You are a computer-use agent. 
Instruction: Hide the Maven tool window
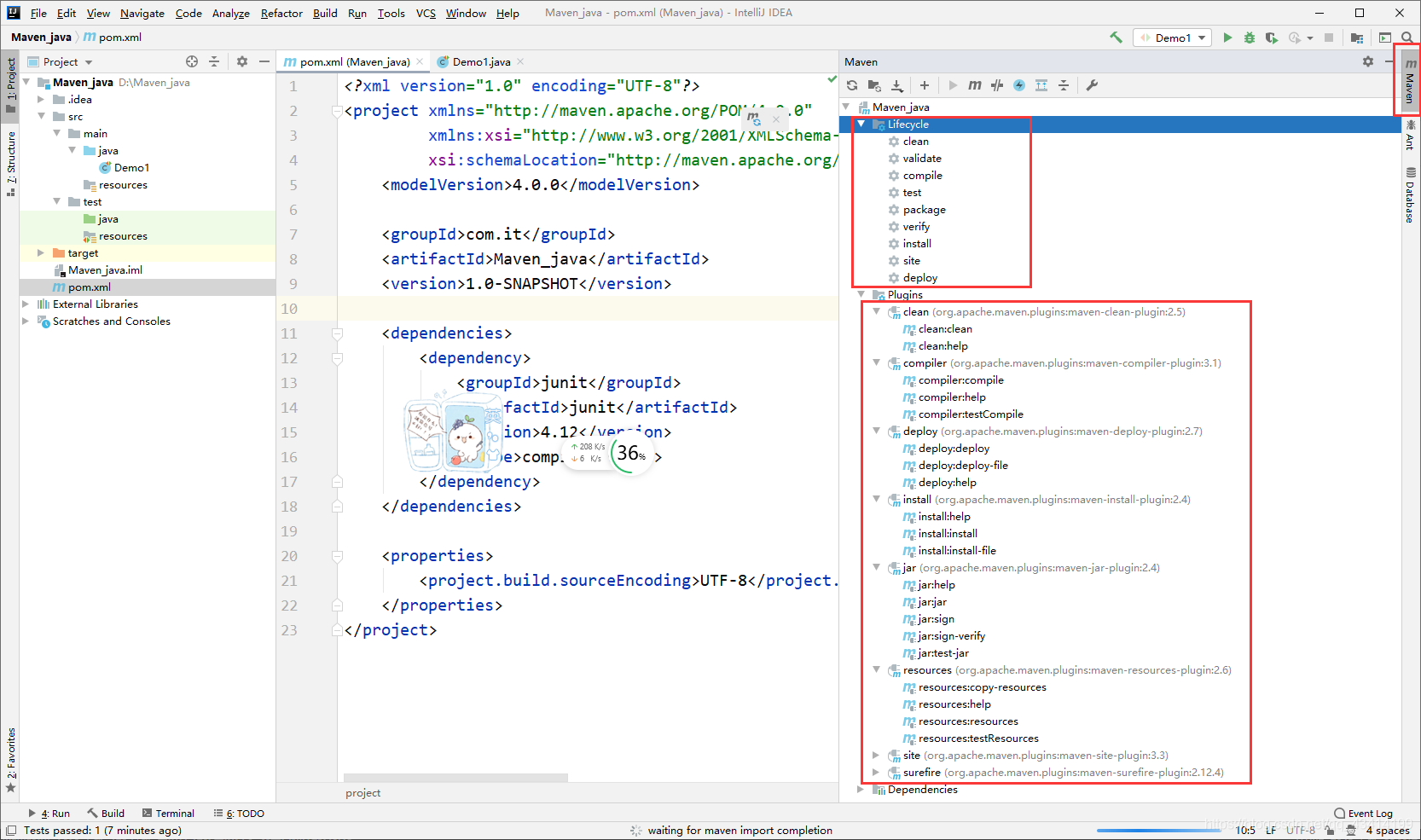coord(1390,61)
